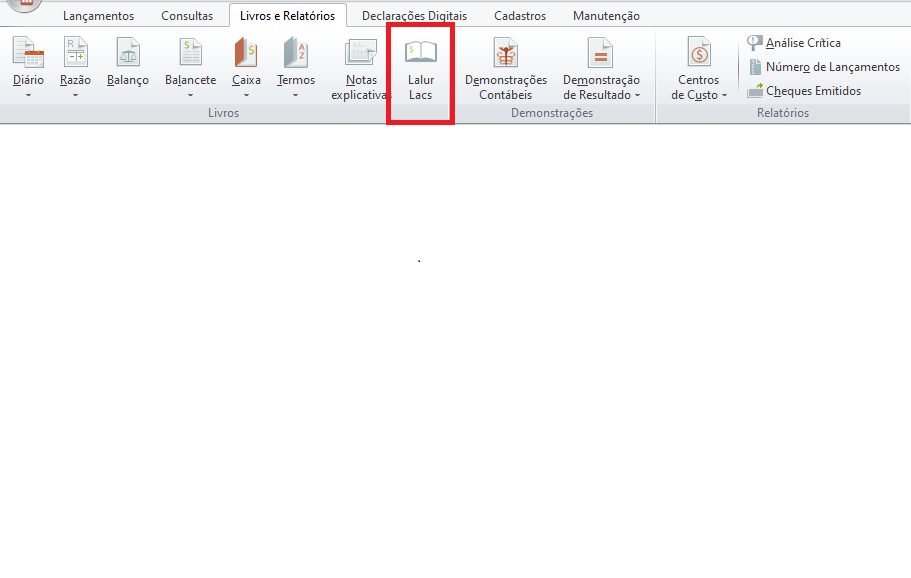The image size is (911, 578).
Task: Click the Lalur Lacs label text
Action: (x=421, y=87)
